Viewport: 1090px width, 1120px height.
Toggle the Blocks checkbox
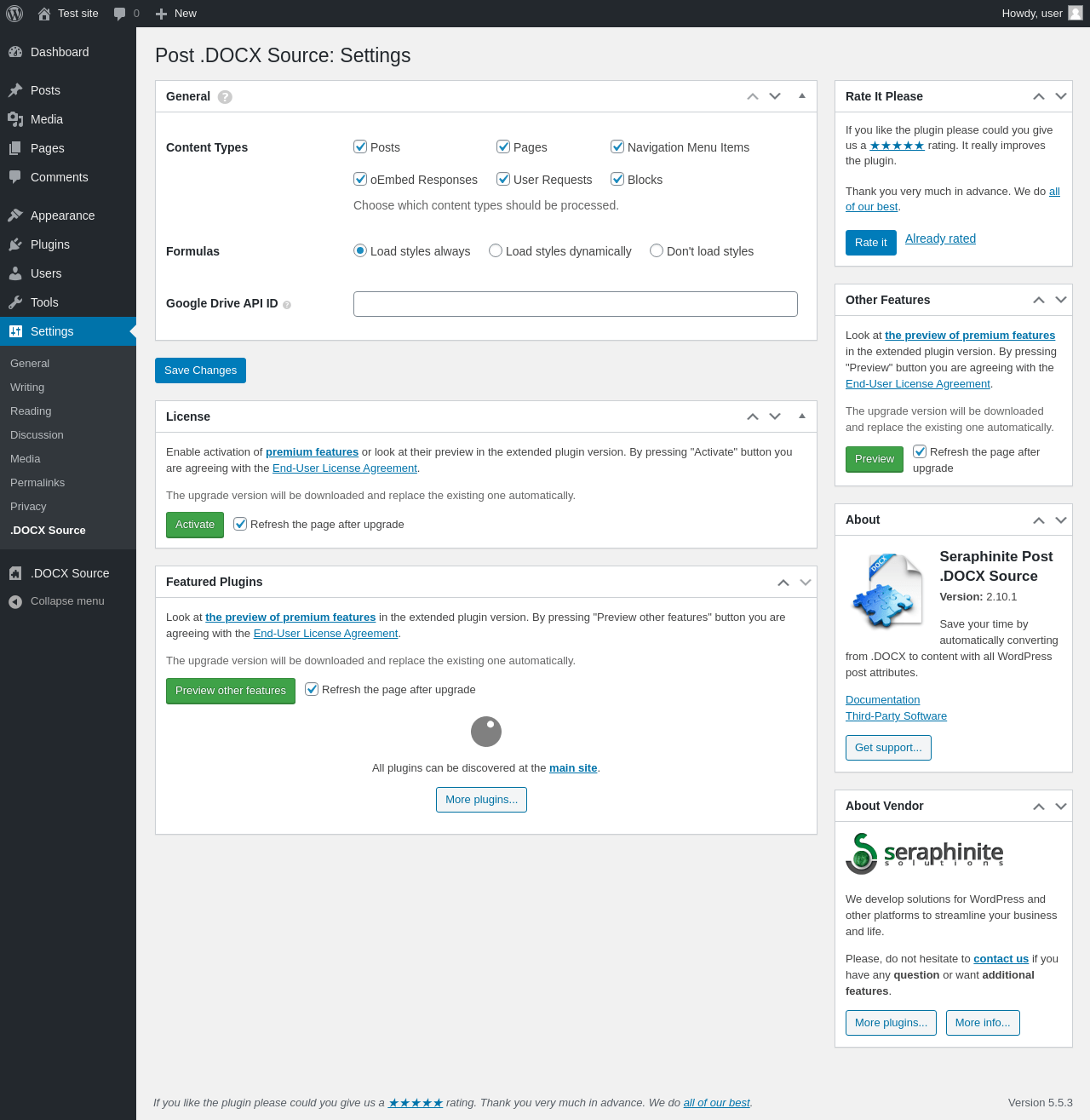tap(617, 179)
